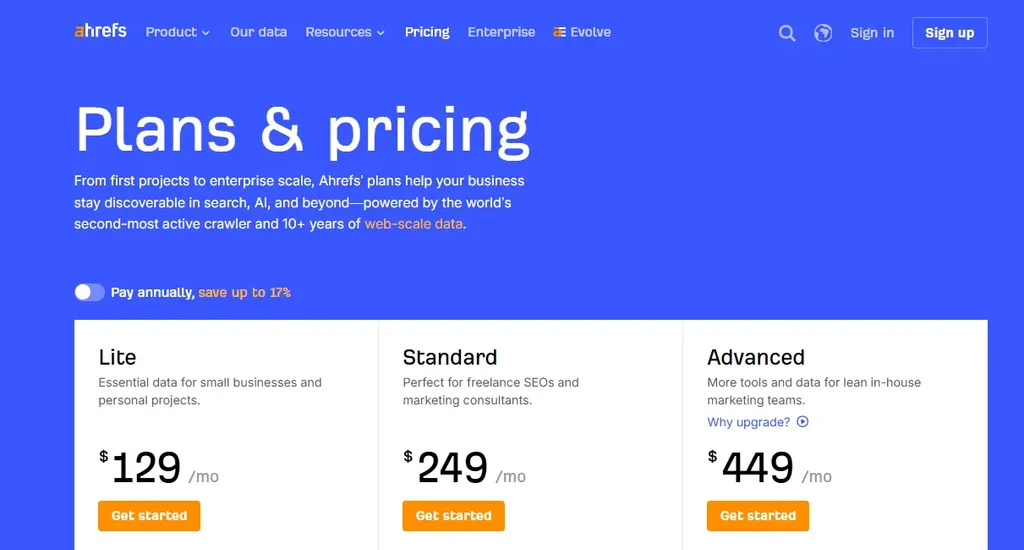Open the Pricing nav item
The height and width of the screenshot is (550, 1024).
pyautogui.click(x=427, y=32)
